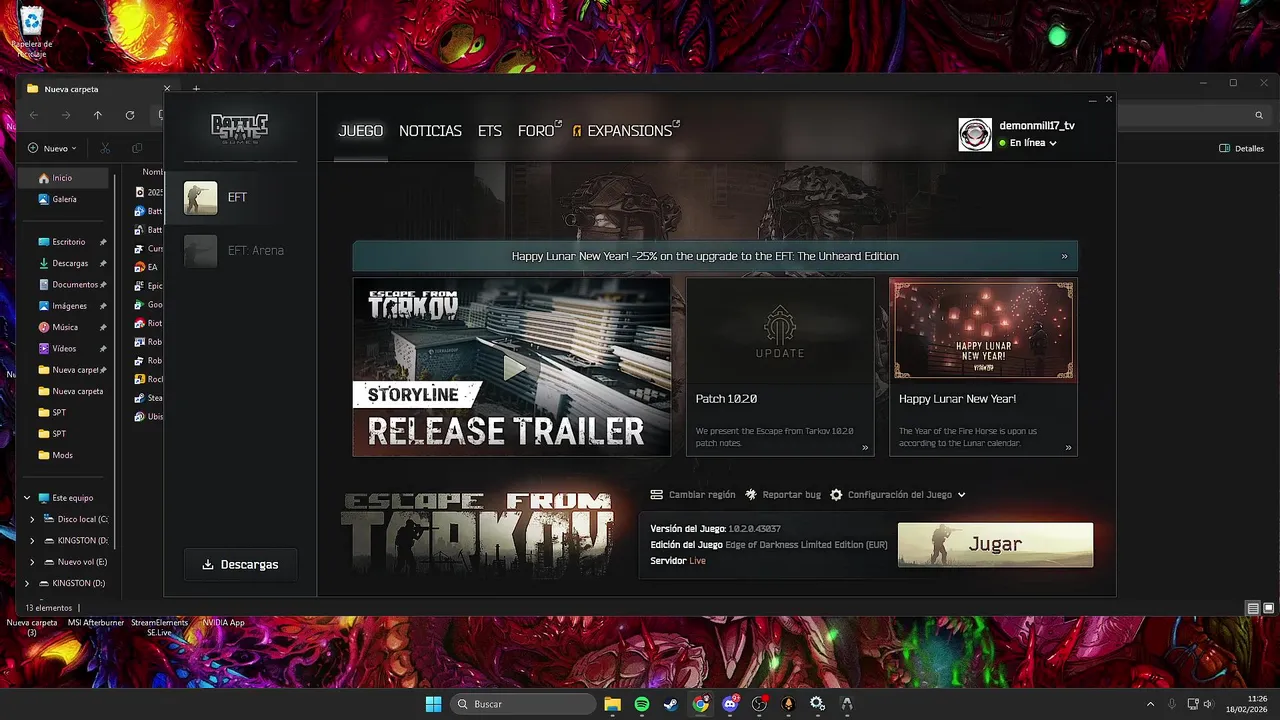Switch to Chrome in the taskbar
The width and height of the screenshot is (1280, 720).
coord(701,704)
